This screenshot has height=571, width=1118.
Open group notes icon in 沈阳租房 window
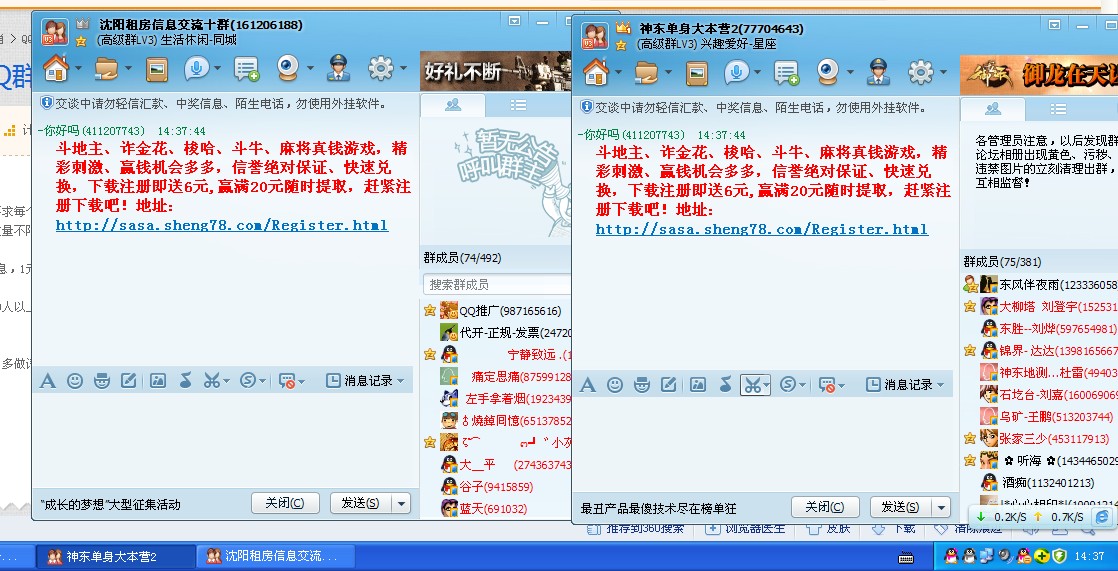(x=247, y=69)
